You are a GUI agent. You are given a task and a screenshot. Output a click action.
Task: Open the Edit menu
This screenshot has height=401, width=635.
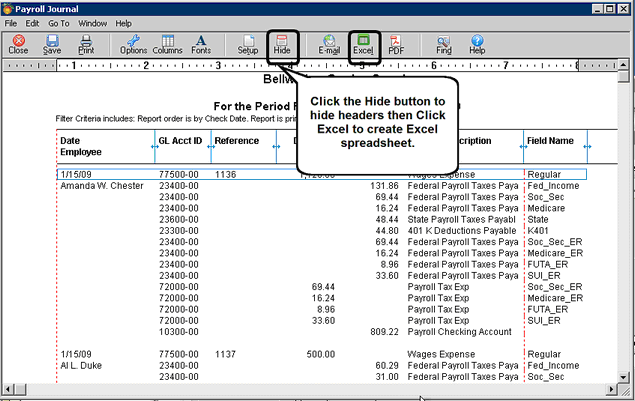coord(32,23)
